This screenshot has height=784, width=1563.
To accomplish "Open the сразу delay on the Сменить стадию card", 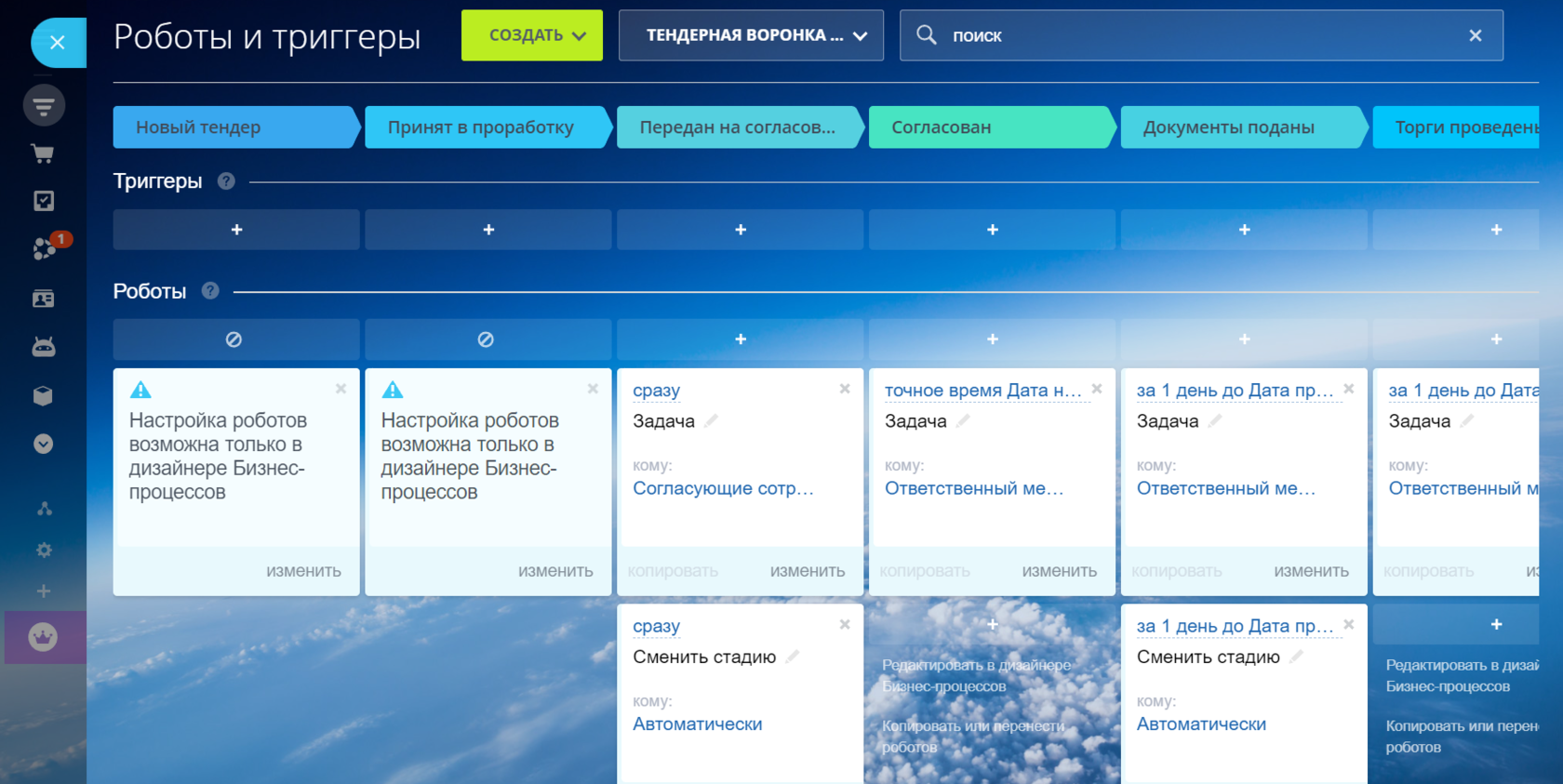I will pos(657,627).
